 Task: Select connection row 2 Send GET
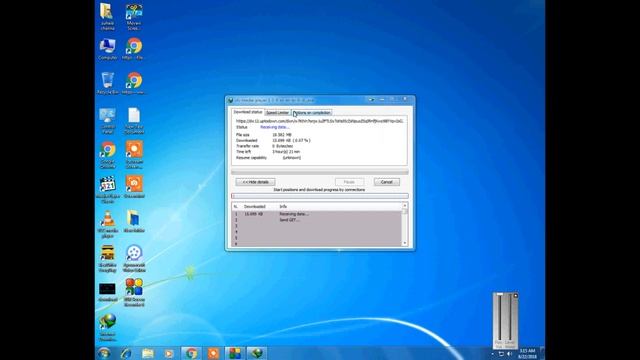(317, 220)
